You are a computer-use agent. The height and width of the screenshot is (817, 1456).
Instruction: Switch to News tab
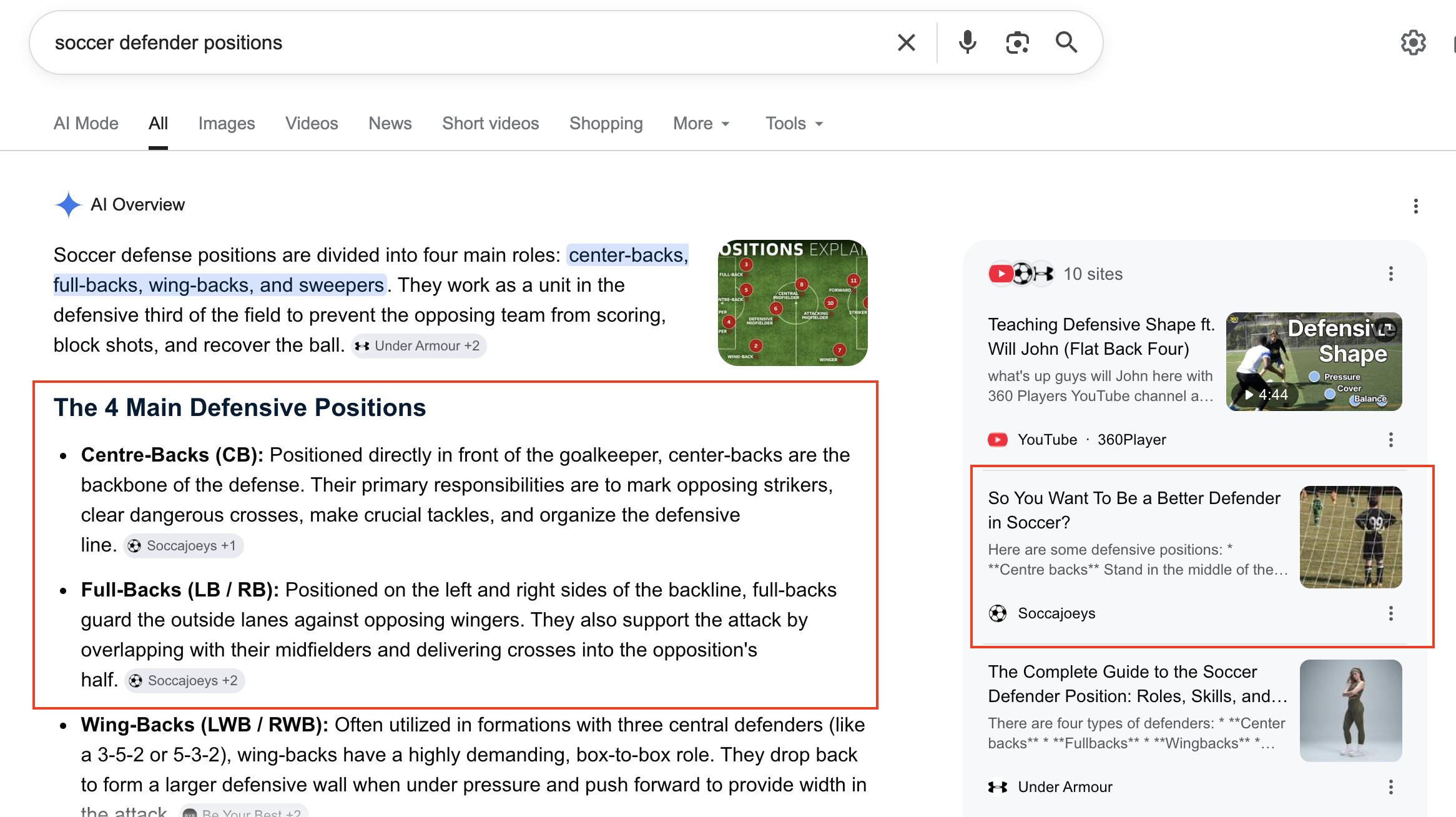coord(390,124)
